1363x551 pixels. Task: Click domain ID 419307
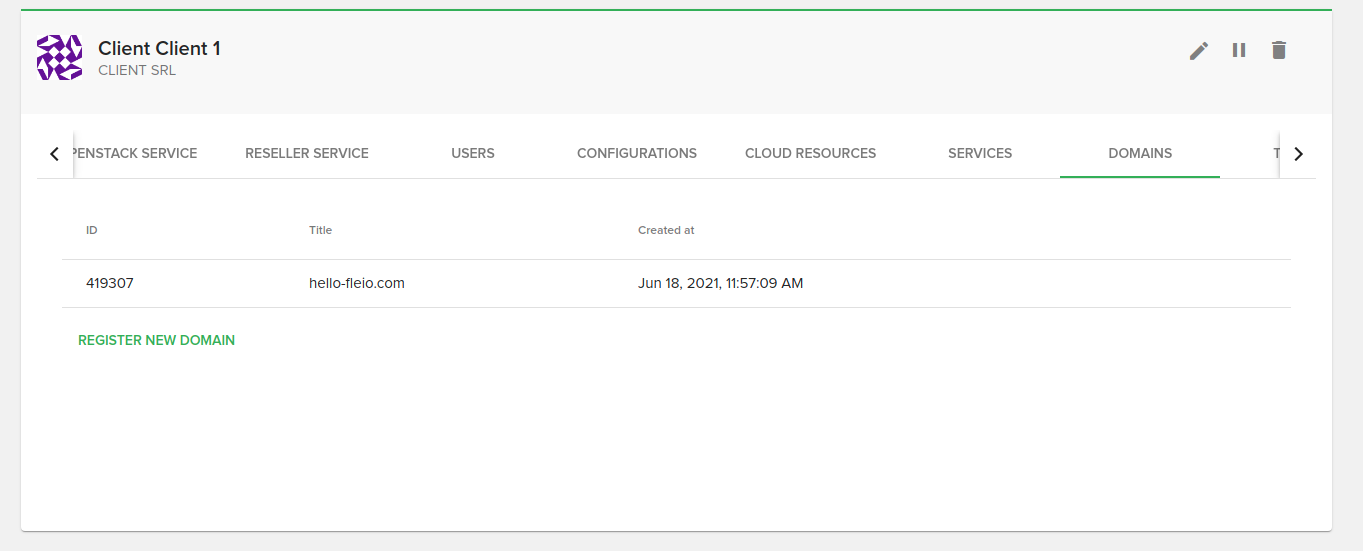110,283
